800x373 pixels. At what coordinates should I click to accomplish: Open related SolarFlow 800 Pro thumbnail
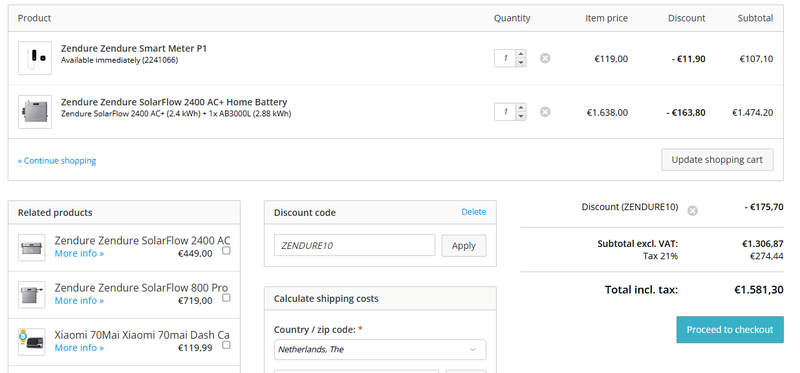(32, 295)
